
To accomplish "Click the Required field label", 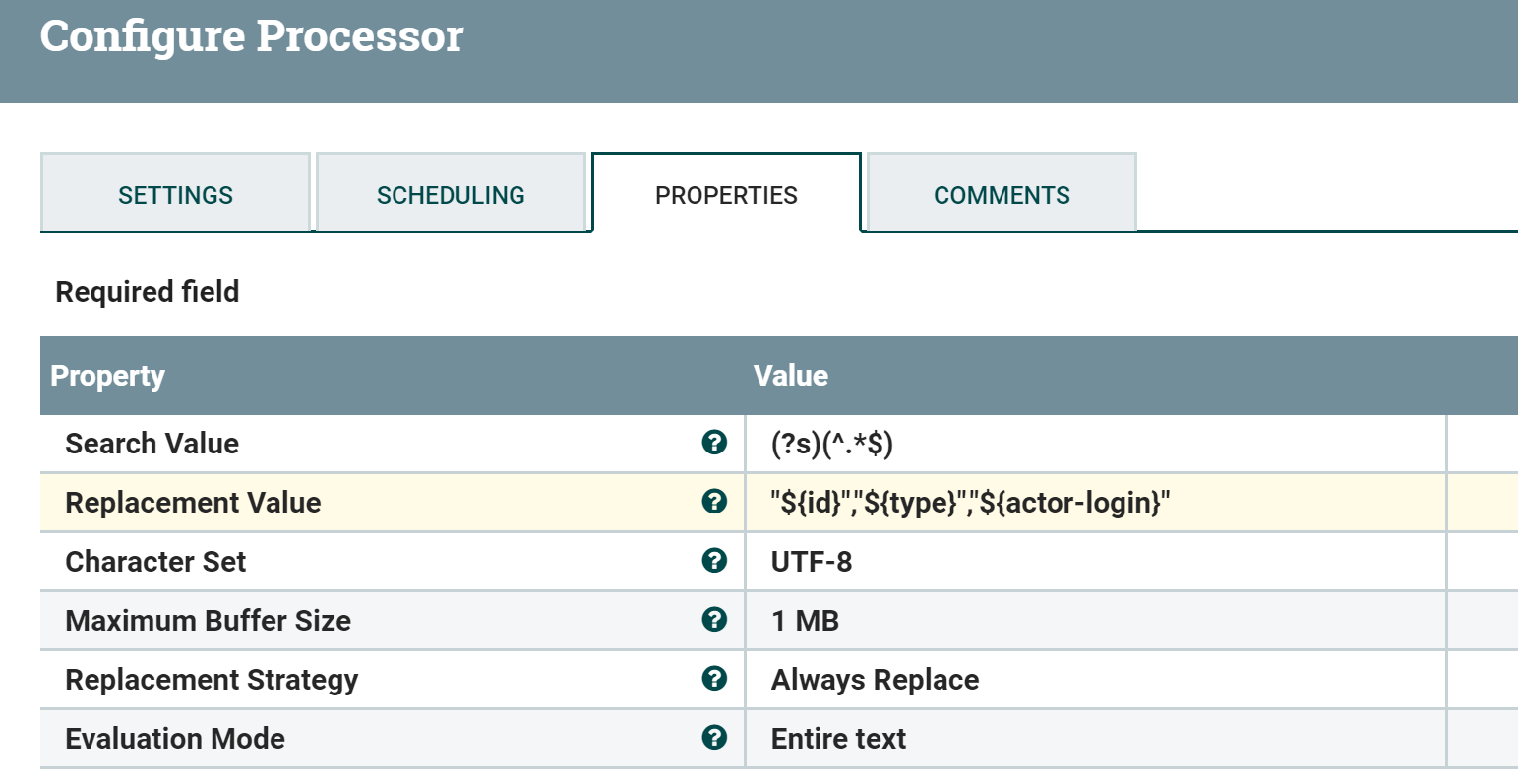I will 147,291.
